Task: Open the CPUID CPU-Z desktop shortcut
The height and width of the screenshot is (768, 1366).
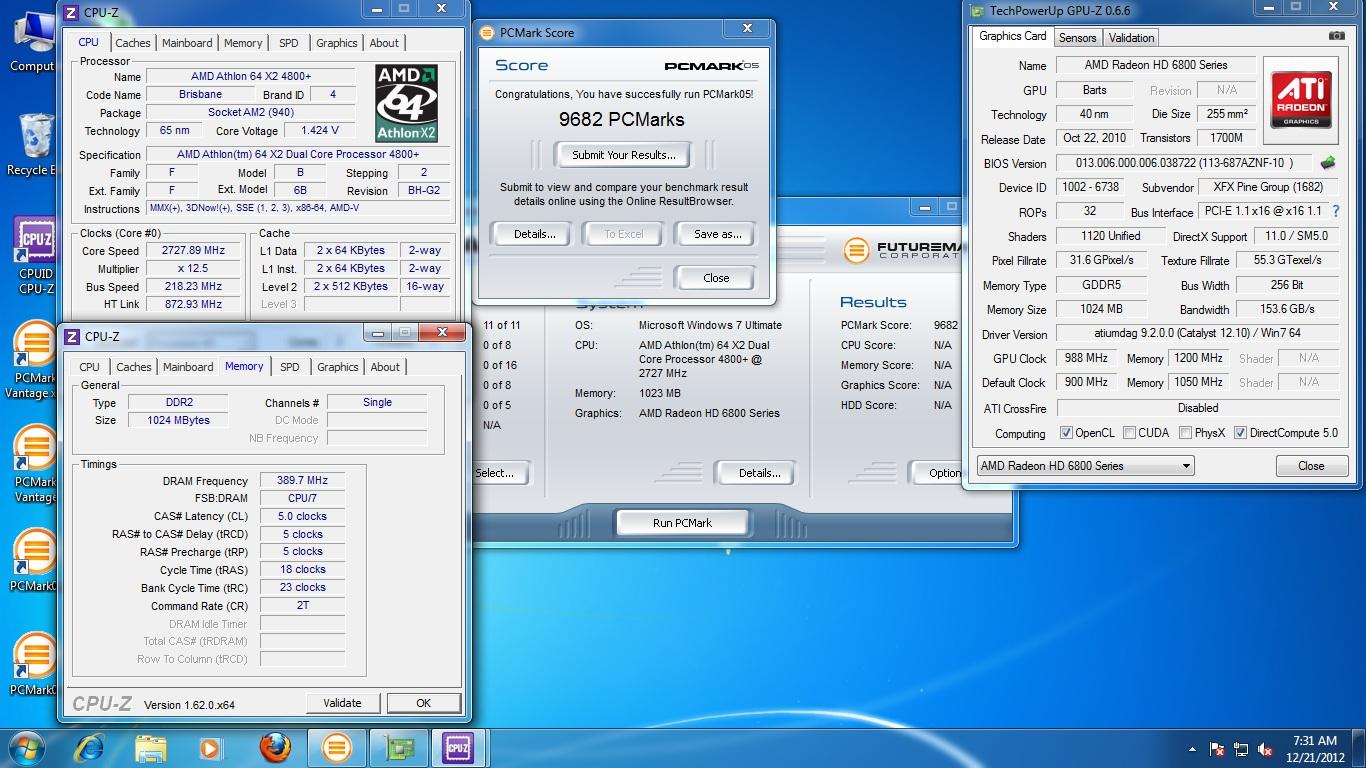Action: [x=36, y=255]
